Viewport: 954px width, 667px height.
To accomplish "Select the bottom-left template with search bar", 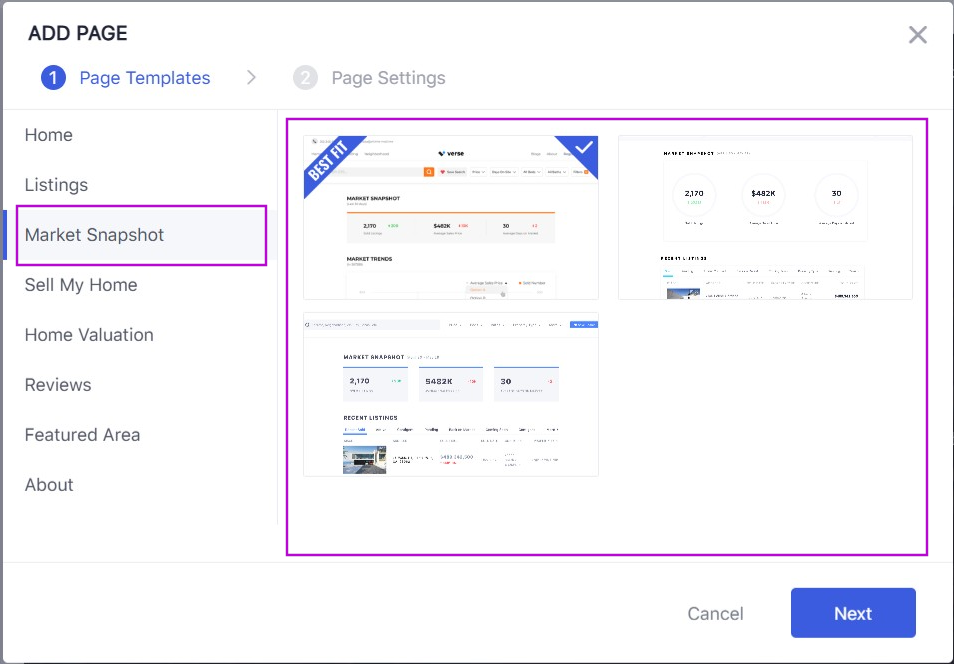I will point(450,395).
